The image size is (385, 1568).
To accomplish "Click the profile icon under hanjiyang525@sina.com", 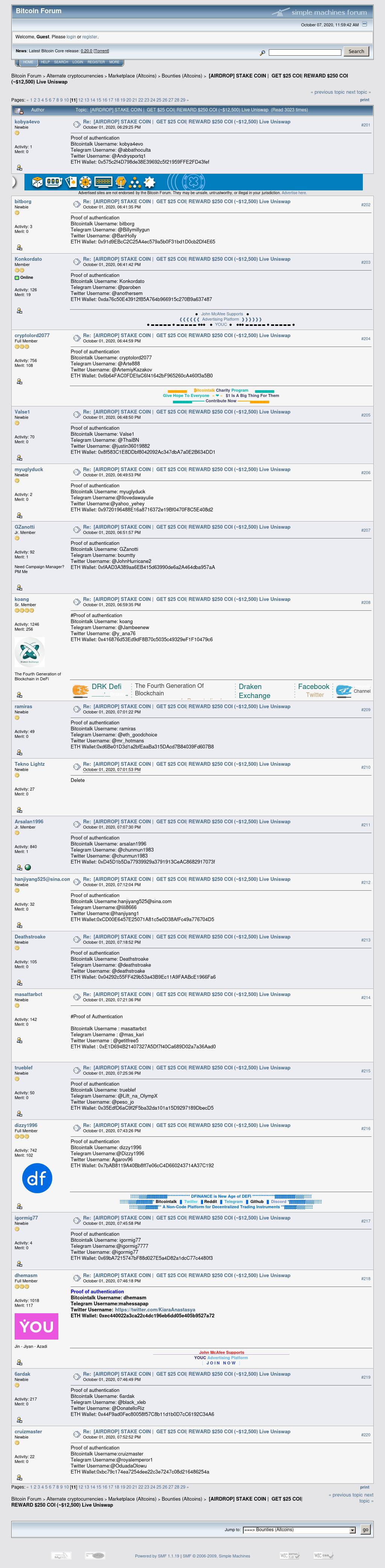I will click(x=20, y=925).
